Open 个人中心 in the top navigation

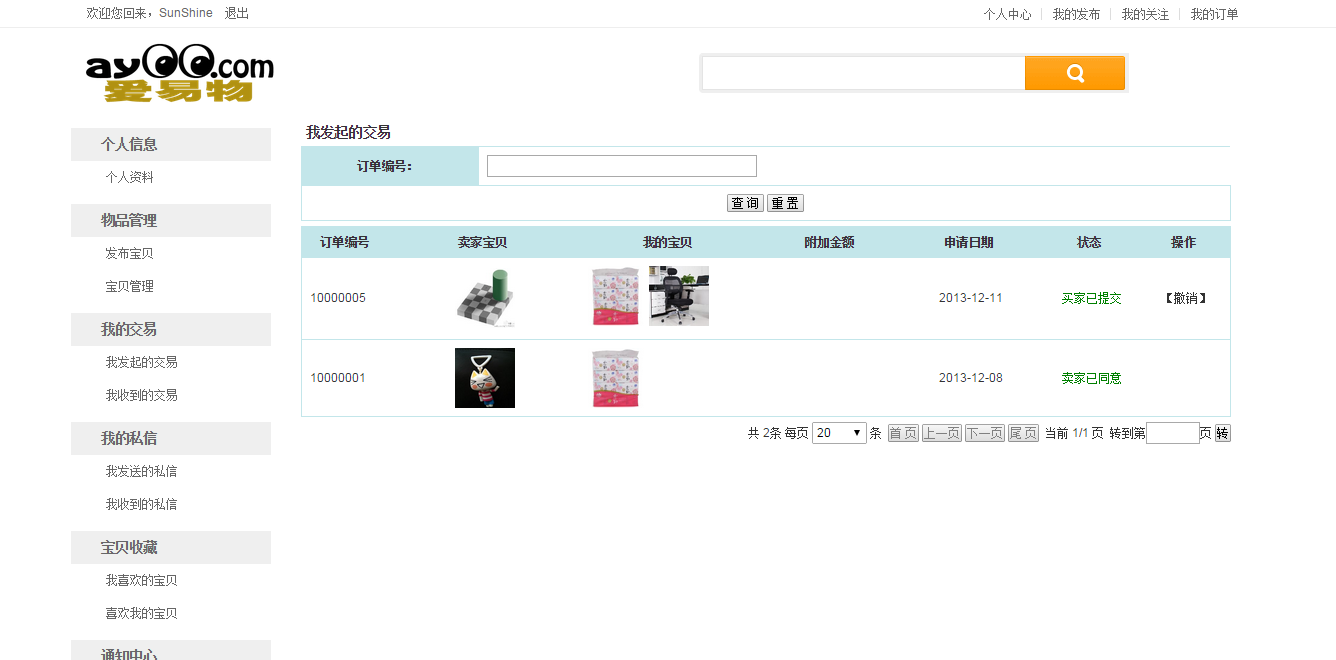[1007, 14]
